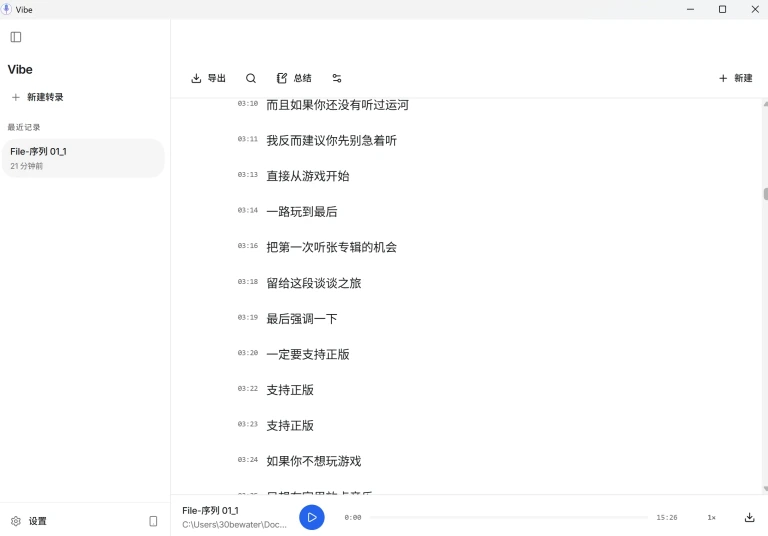Click the 最近记录 section label
Screen dimensions: 768x536
point(24,127)
